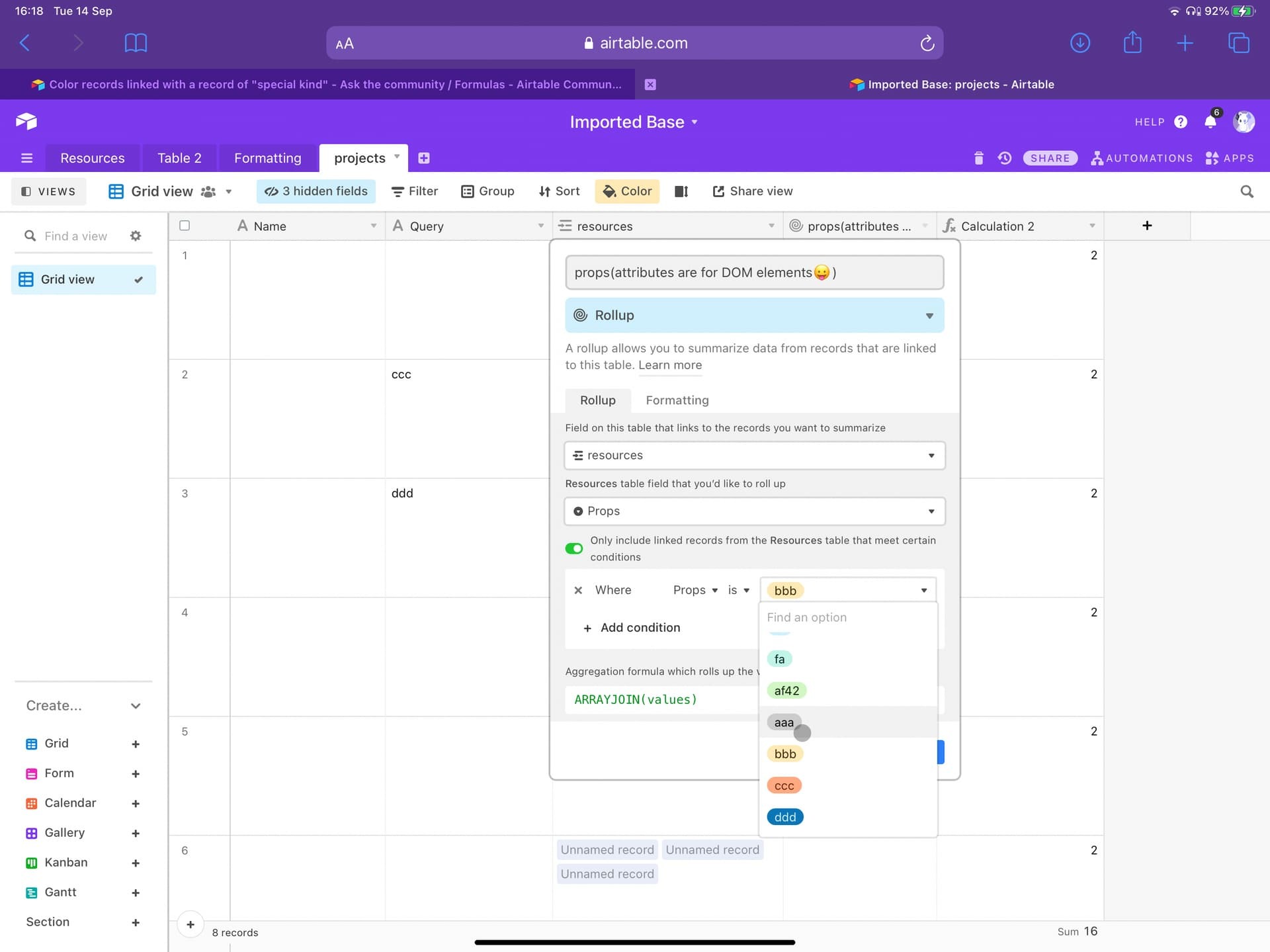Open Query column dropdown arrow
1270x952 pixels.
click(x=541, y=226)
